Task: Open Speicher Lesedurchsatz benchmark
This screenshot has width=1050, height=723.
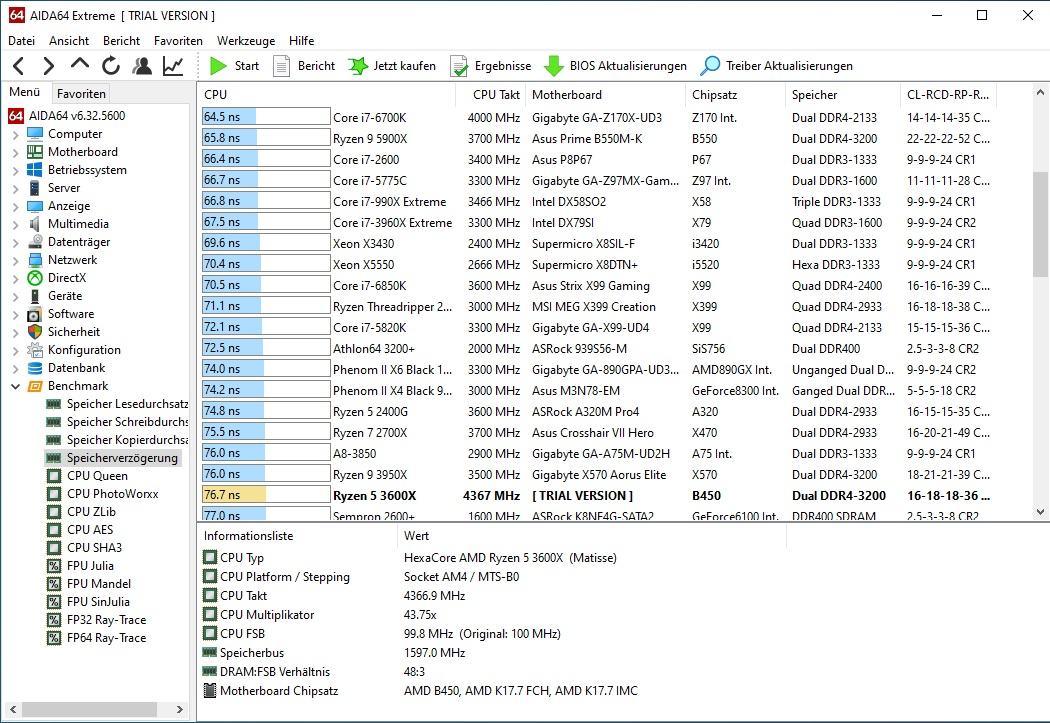Action: (127, 404)
